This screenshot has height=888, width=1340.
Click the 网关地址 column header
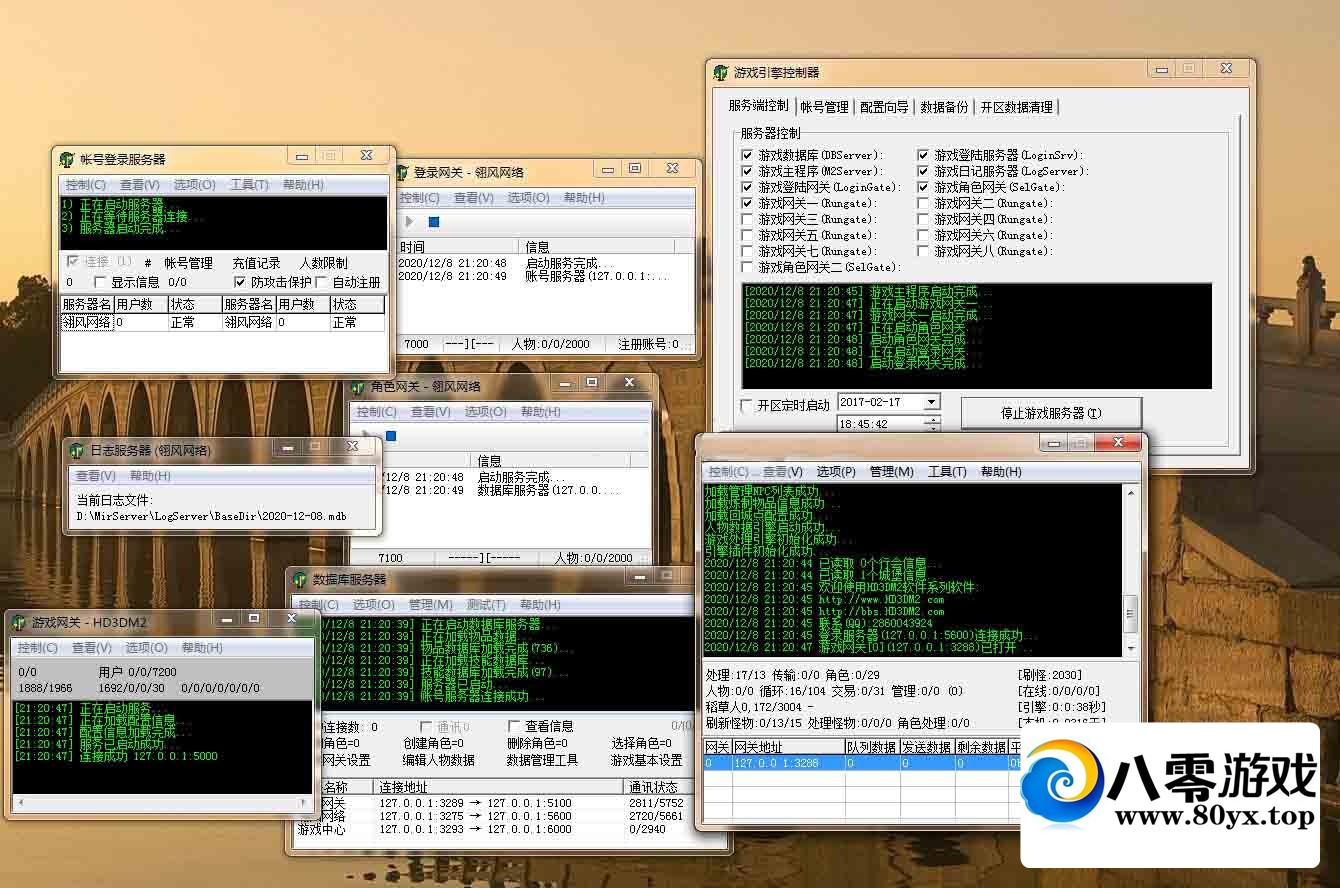coord(788,747)
